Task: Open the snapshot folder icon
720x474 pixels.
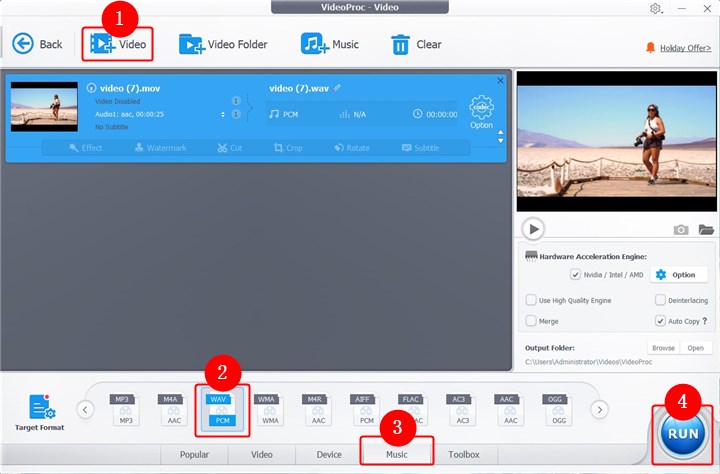Action: click(x=706, y=229)
